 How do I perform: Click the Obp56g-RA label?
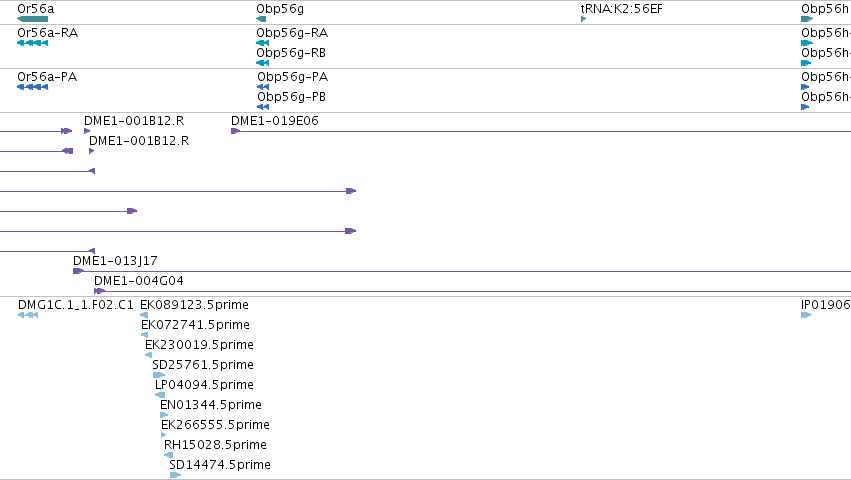pyautogui.click(x=292, y=33)
